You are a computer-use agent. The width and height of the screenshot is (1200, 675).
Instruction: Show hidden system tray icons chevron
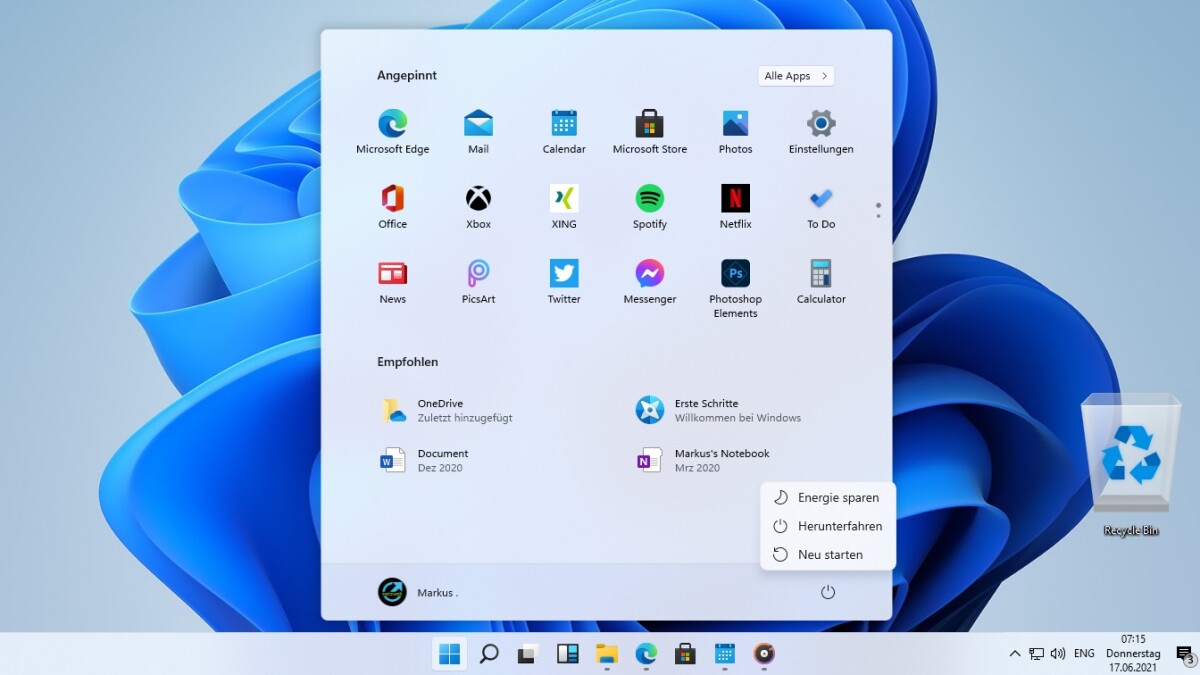click(1014, 654)
